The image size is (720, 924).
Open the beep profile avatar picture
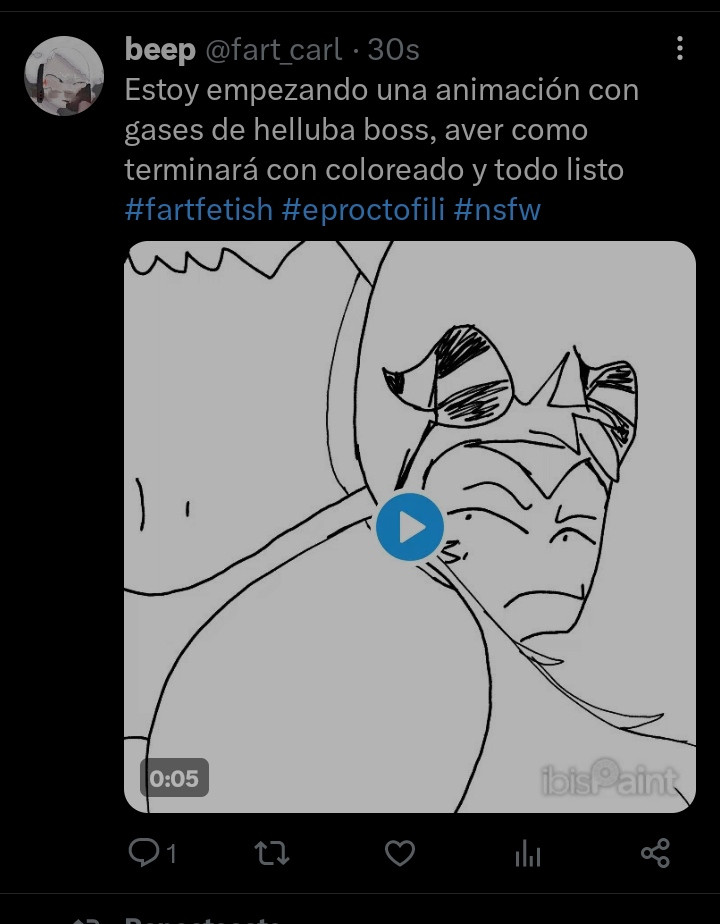64,75
